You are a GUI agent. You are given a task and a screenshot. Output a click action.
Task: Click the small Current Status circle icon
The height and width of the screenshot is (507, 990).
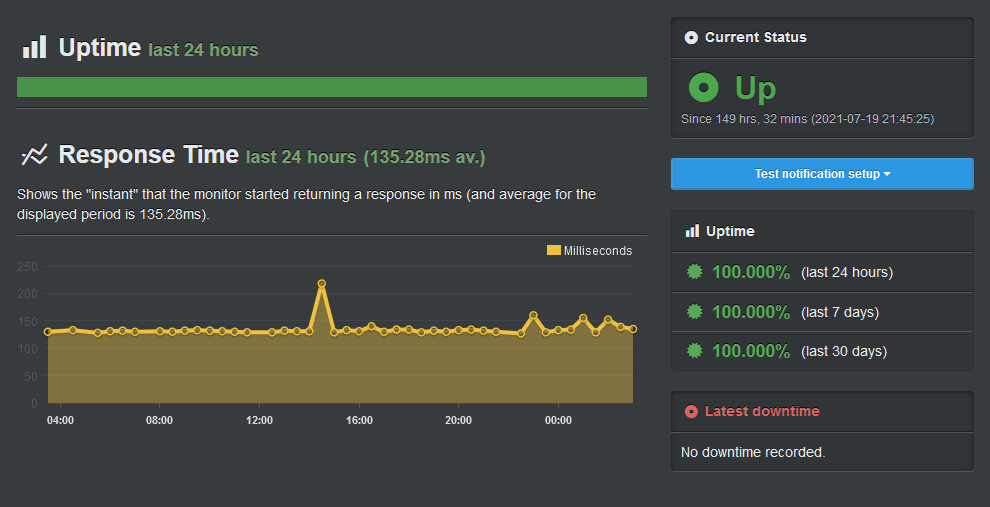click(691, 38)
